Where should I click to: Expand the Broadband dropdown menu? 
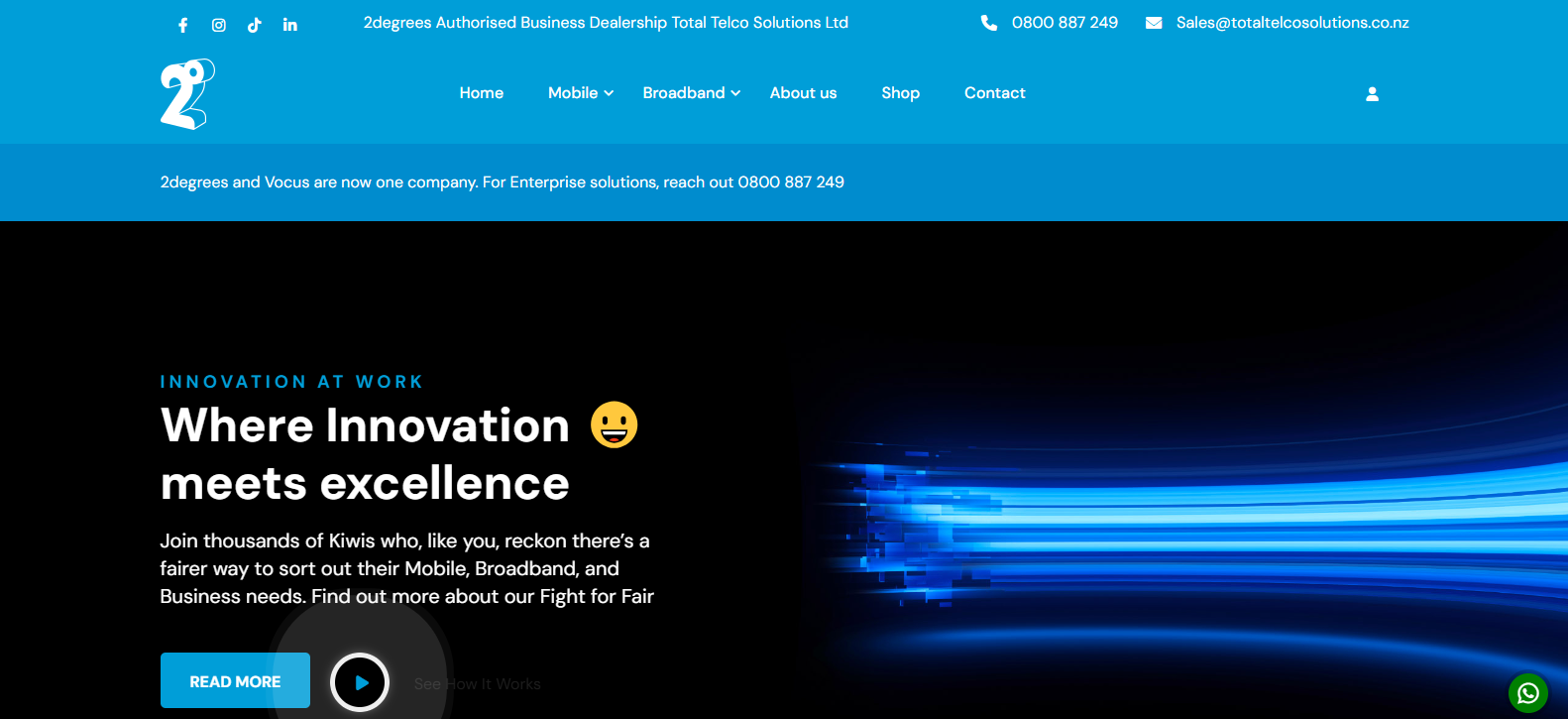pyautogui.click(x=691, y=93)
